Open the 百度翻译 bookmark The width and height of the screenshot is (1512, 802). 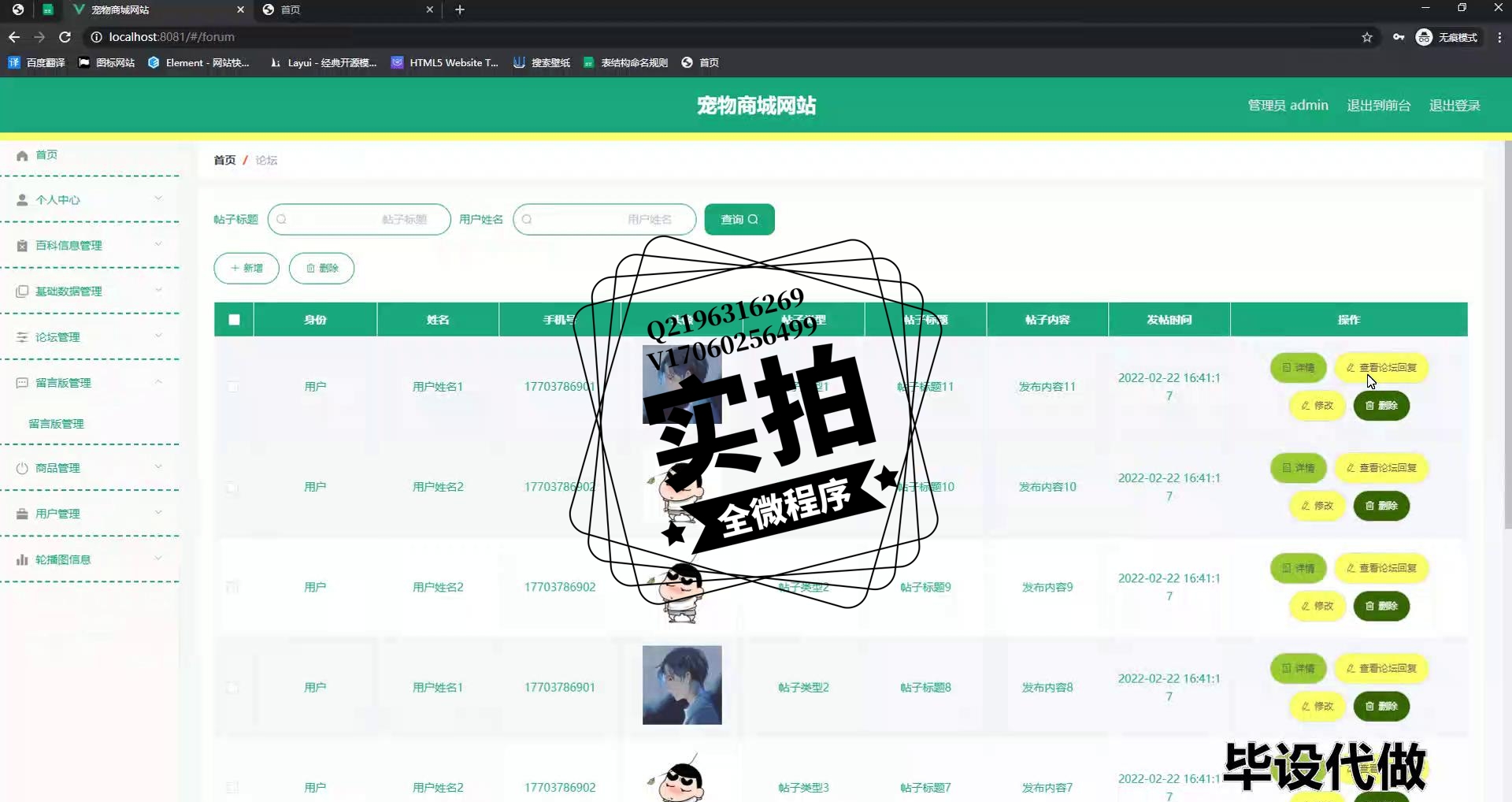coord(36,63)
